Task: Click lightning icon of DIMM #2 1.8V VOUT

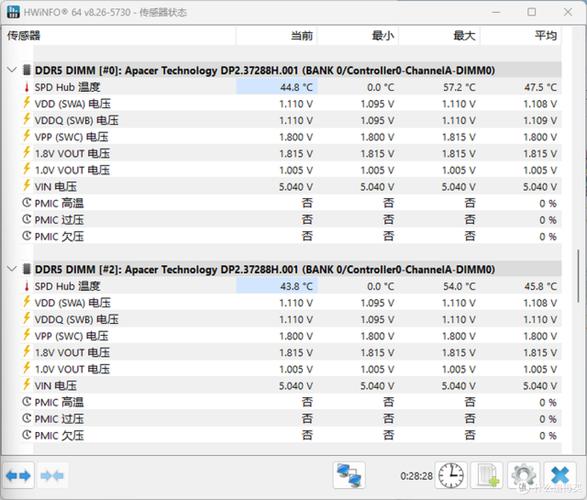Action: [27, 351]
